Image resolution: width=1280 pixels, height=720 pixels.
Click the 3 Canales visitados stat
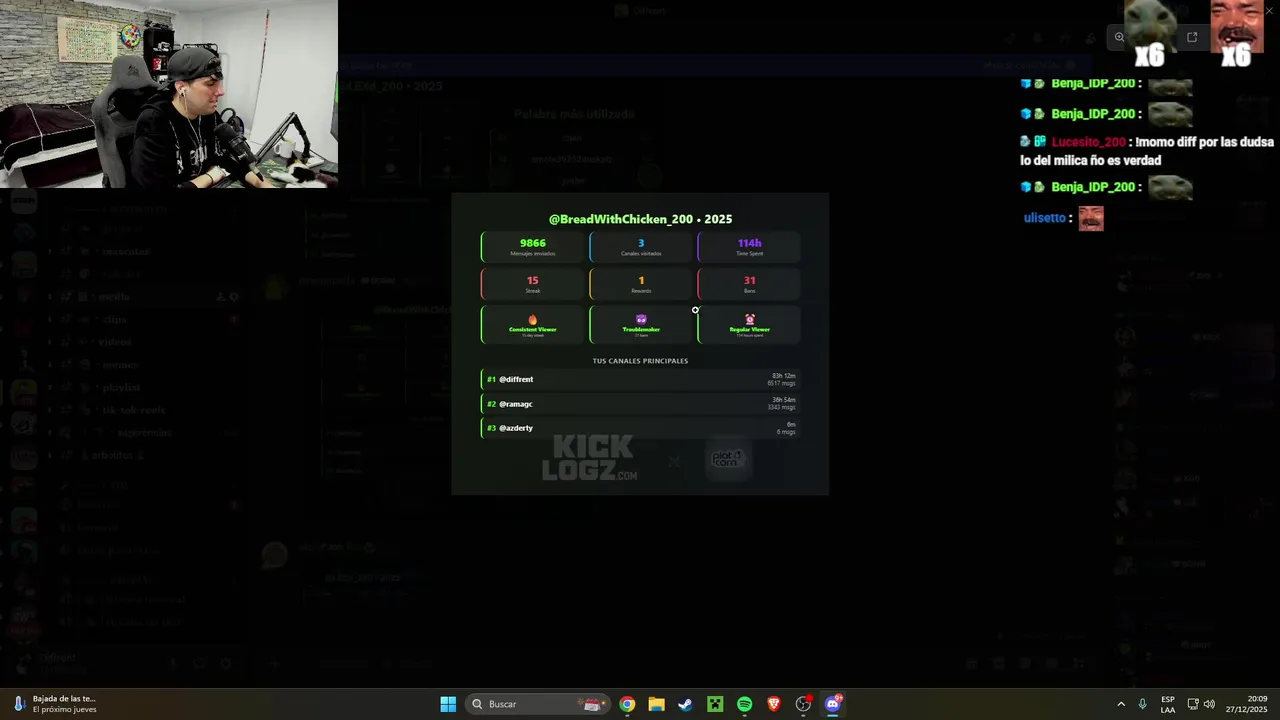641,247
